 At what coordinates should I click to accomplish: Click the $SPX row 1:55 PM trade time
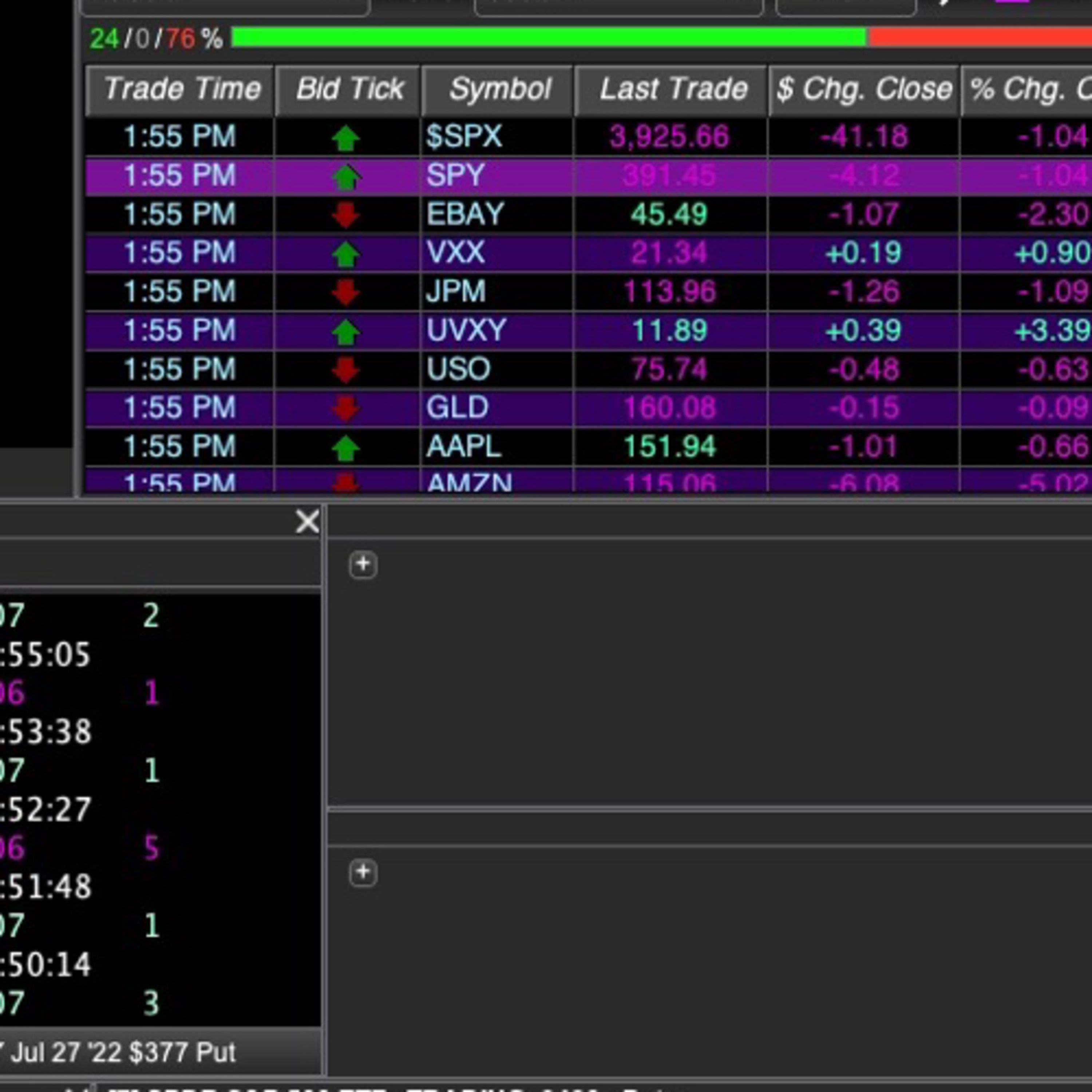point(180,137)
